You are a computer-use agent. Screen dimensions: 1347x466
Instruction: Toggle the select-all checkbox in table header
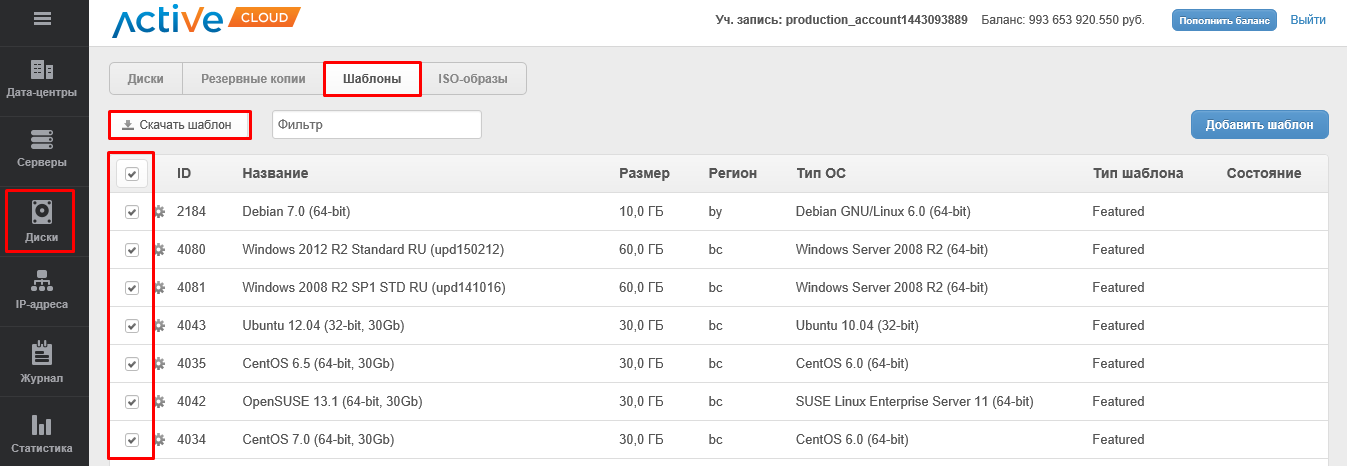[x=132, y=174]
